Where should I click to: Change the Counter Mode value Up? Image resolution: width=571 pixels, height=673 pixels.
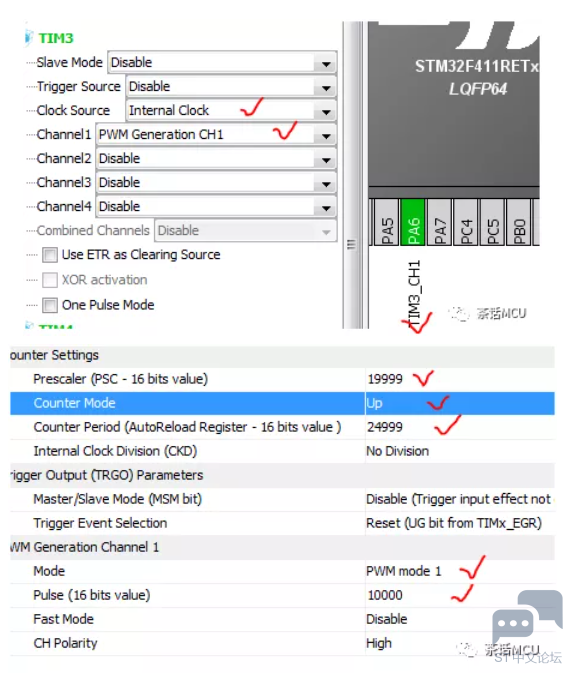374,403
